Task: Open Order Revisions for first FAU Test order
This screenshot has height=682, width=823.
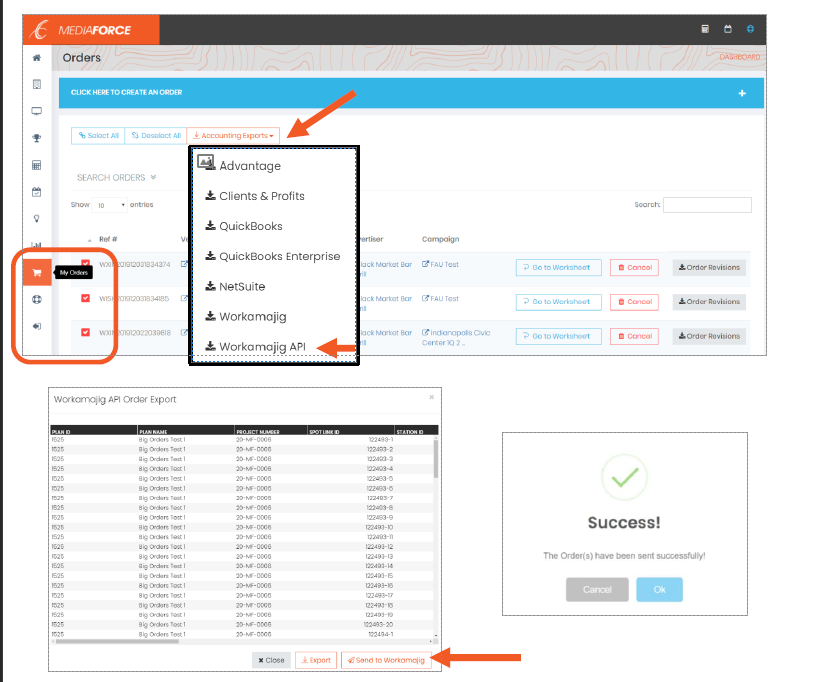Action: pyautogui.click(x=709, y=268)
